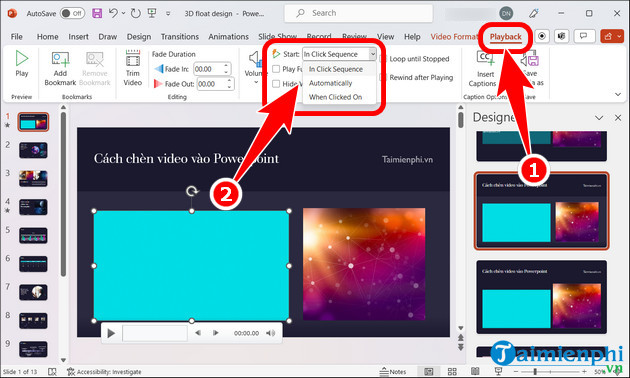
Task: Click the Insert Captions icon
Action: tap(485, 59)
